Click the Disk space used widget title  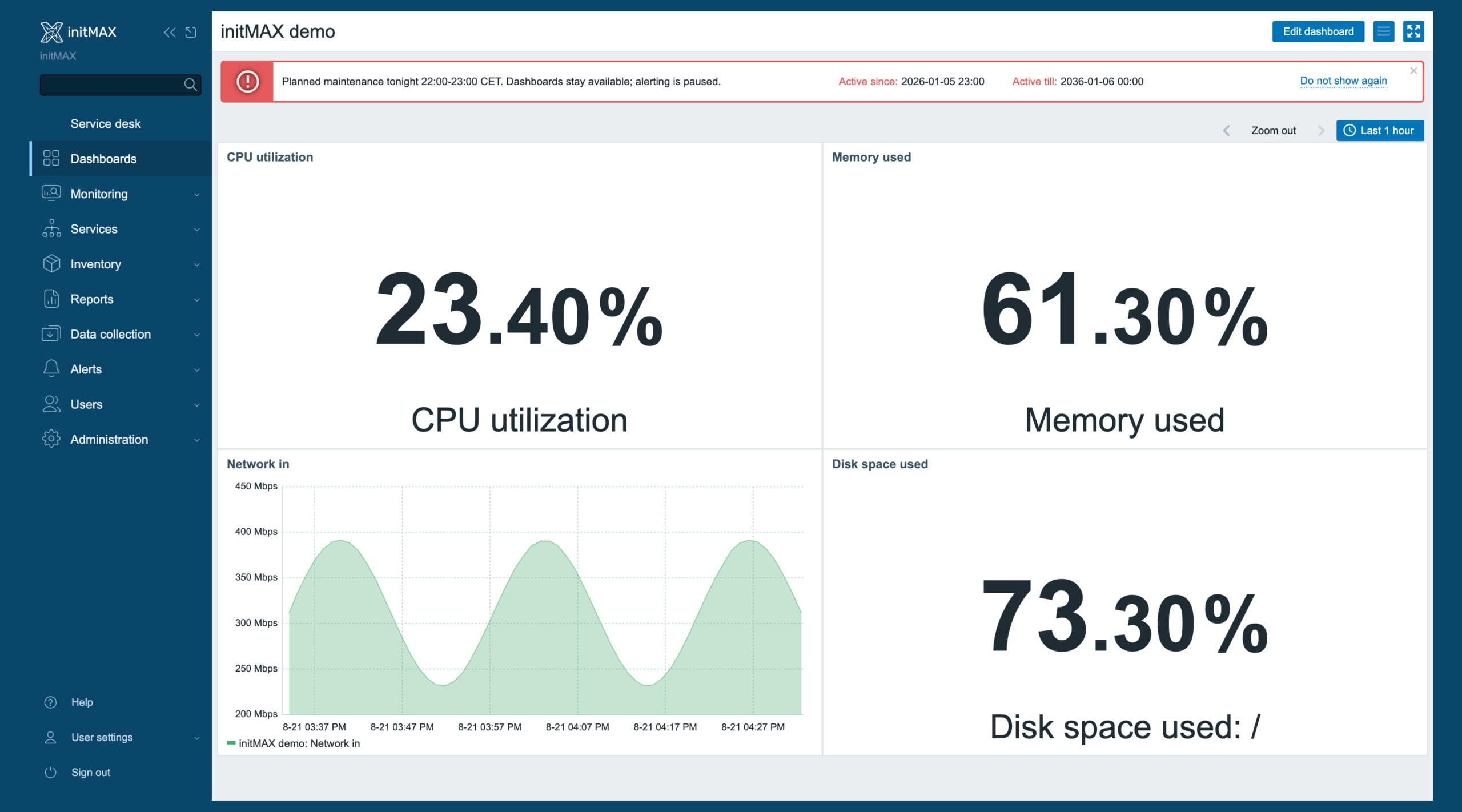point(879,464)
